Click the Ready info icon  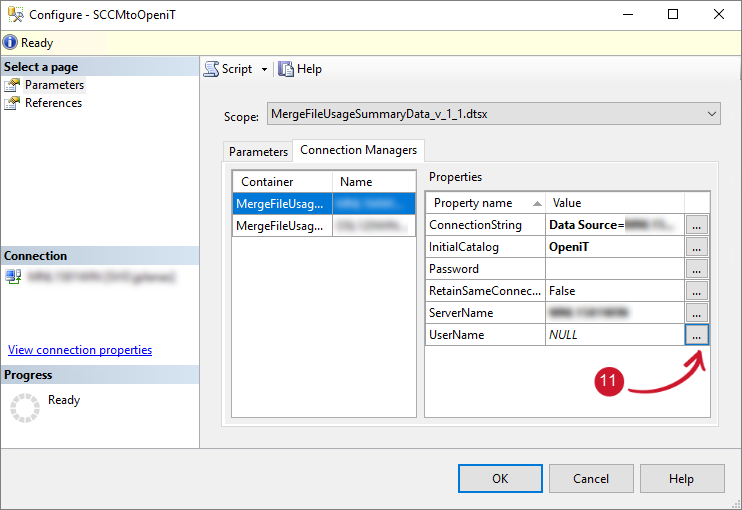(x=10, y=43)
